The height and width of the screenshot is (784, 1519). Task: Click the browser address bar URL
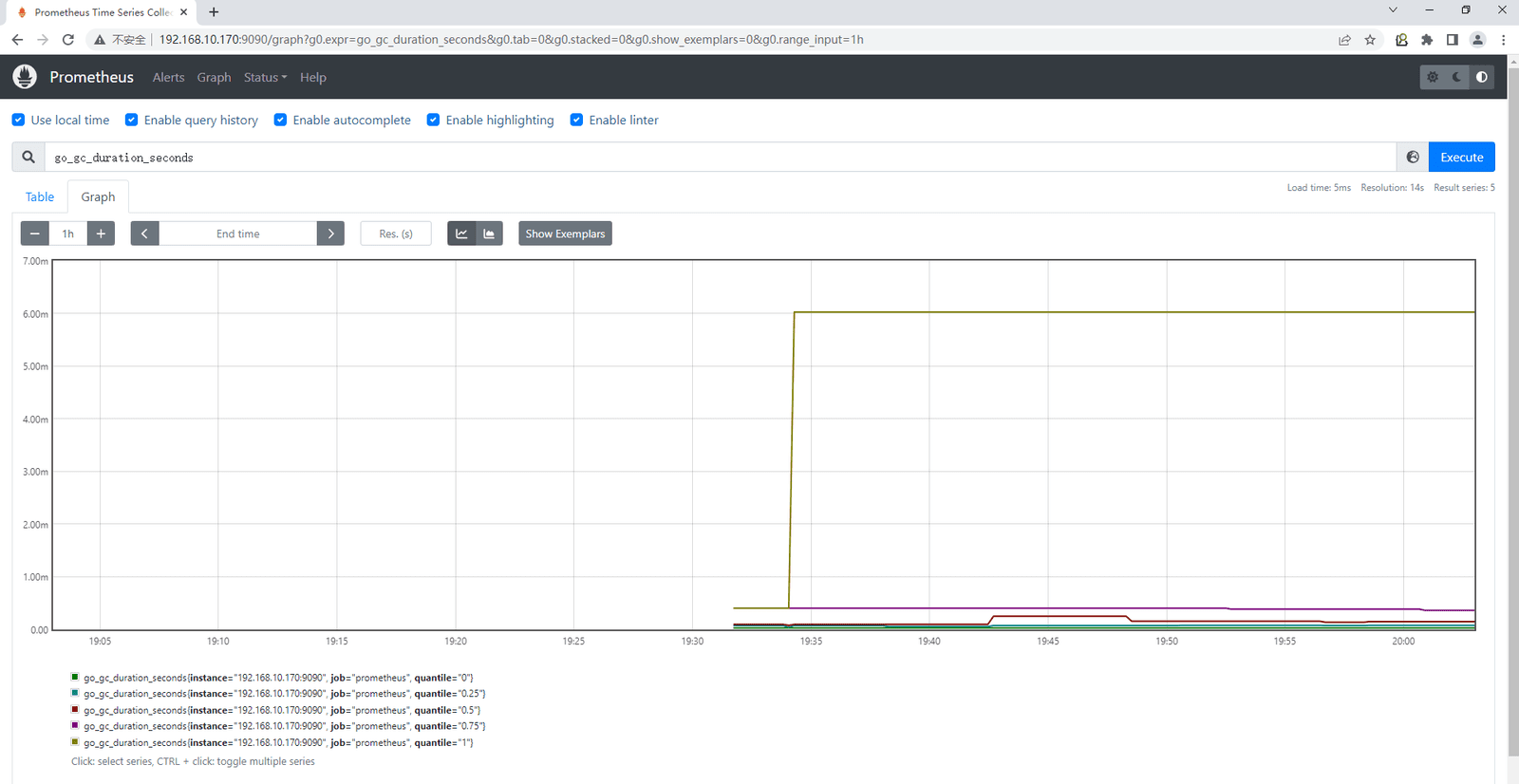point(511,40)
